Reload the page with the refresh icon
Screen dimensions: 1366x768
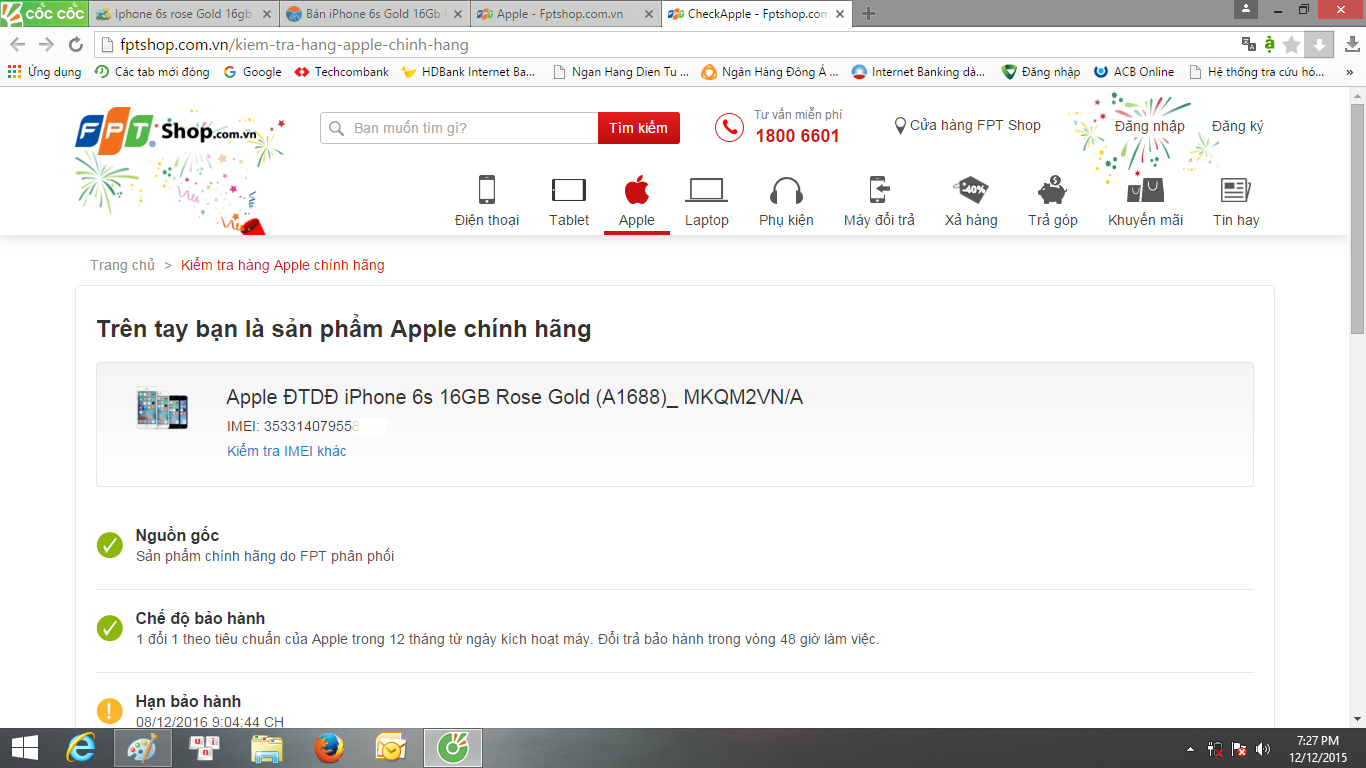75,45
